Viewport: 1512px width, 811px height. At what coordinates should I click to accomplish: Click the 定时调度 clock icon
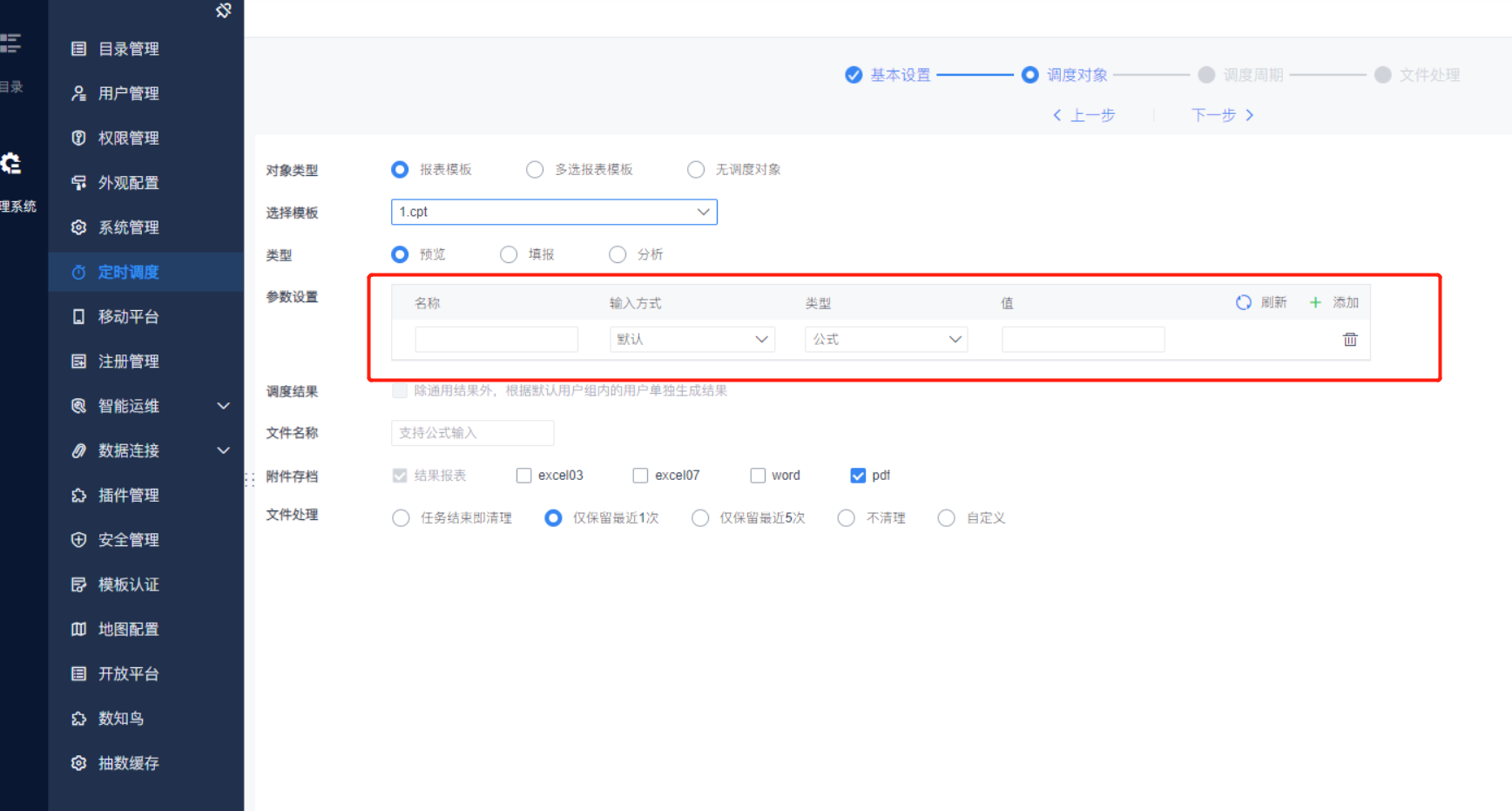point(78,272)
